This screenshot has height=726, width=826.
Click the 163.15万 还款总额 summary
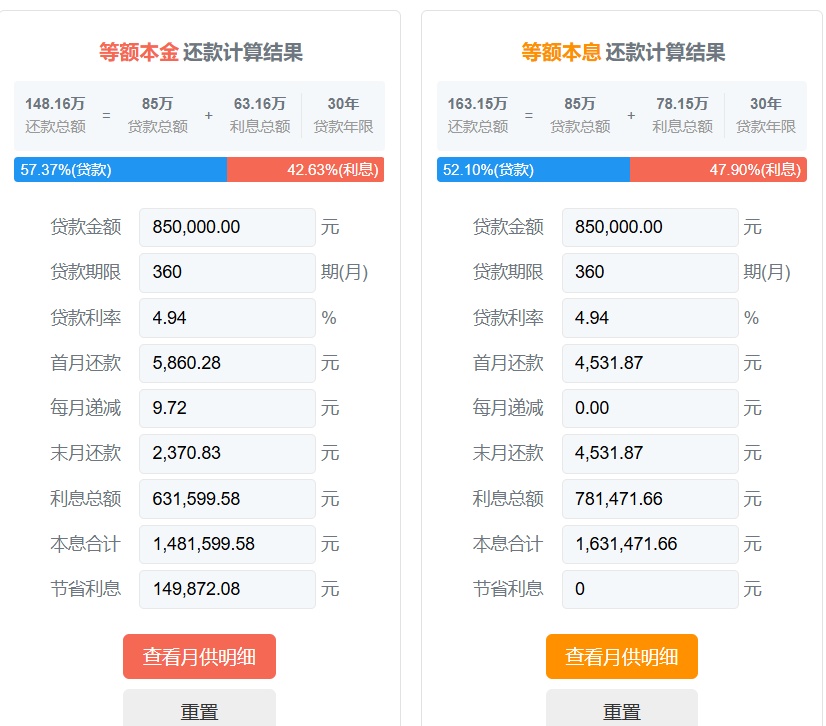[477, 115]
